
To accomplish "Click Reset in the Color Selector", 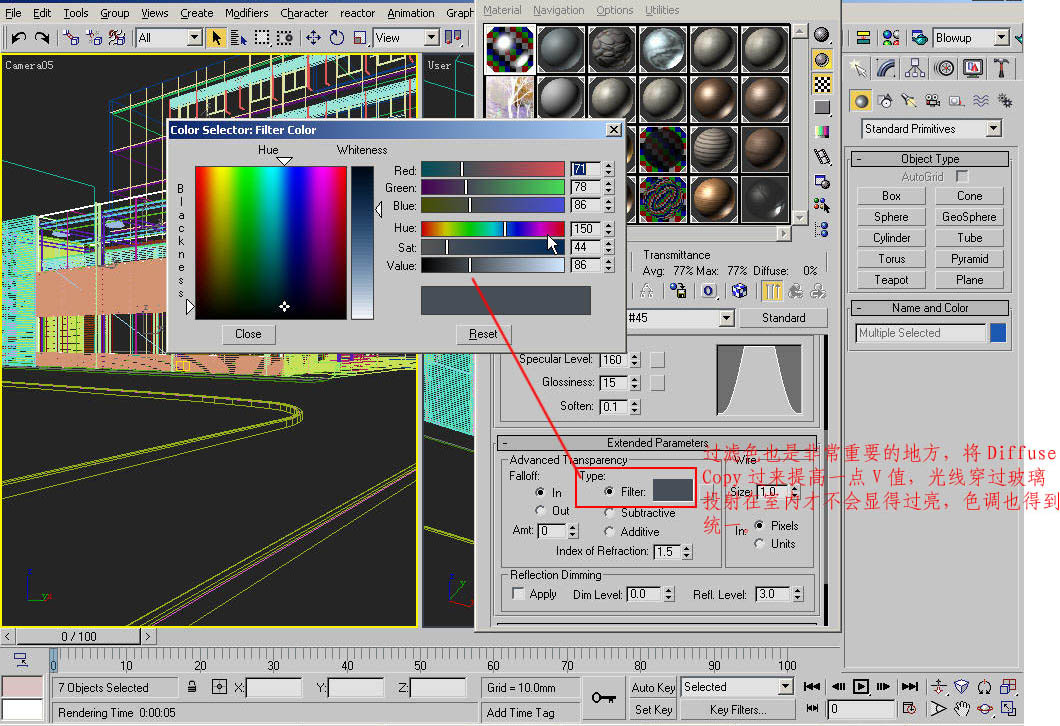I will [483, 334].
